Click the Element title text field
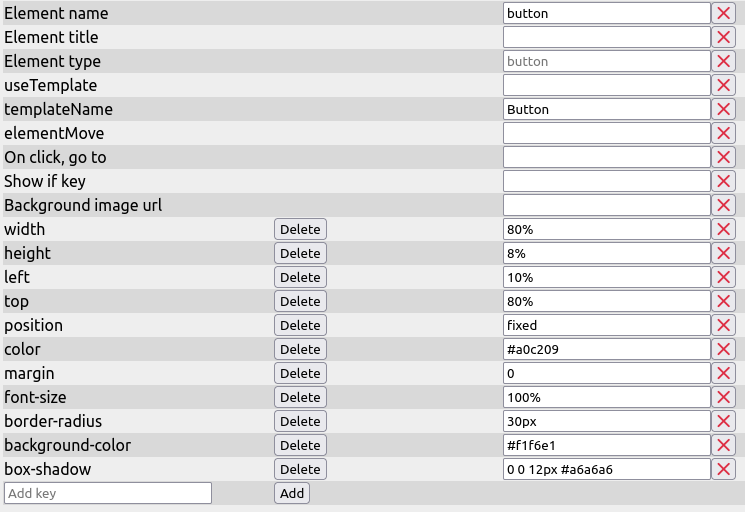 pos(606,37)
